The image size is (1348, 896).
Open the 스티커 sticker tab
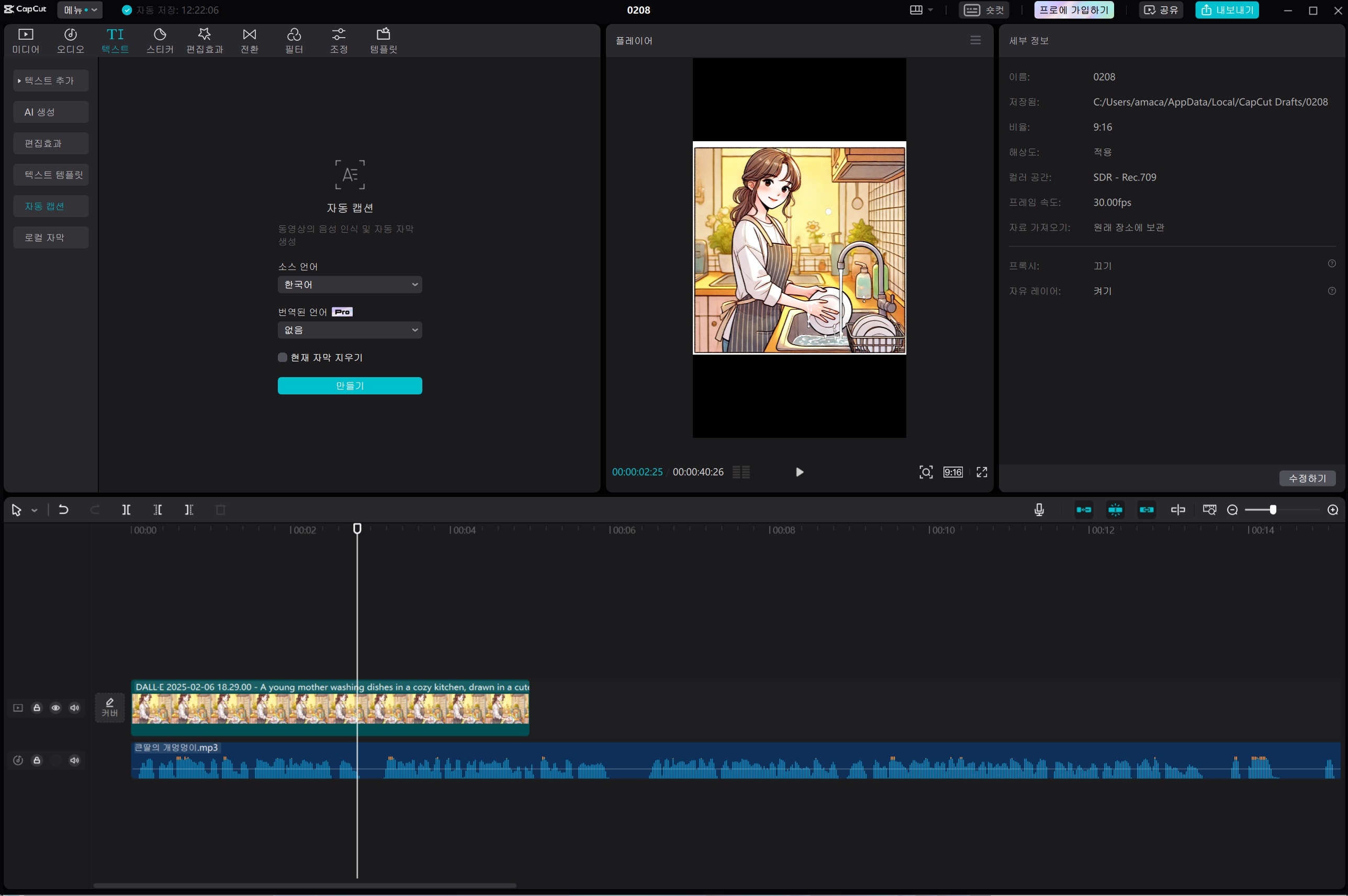(x=160, y=41)
